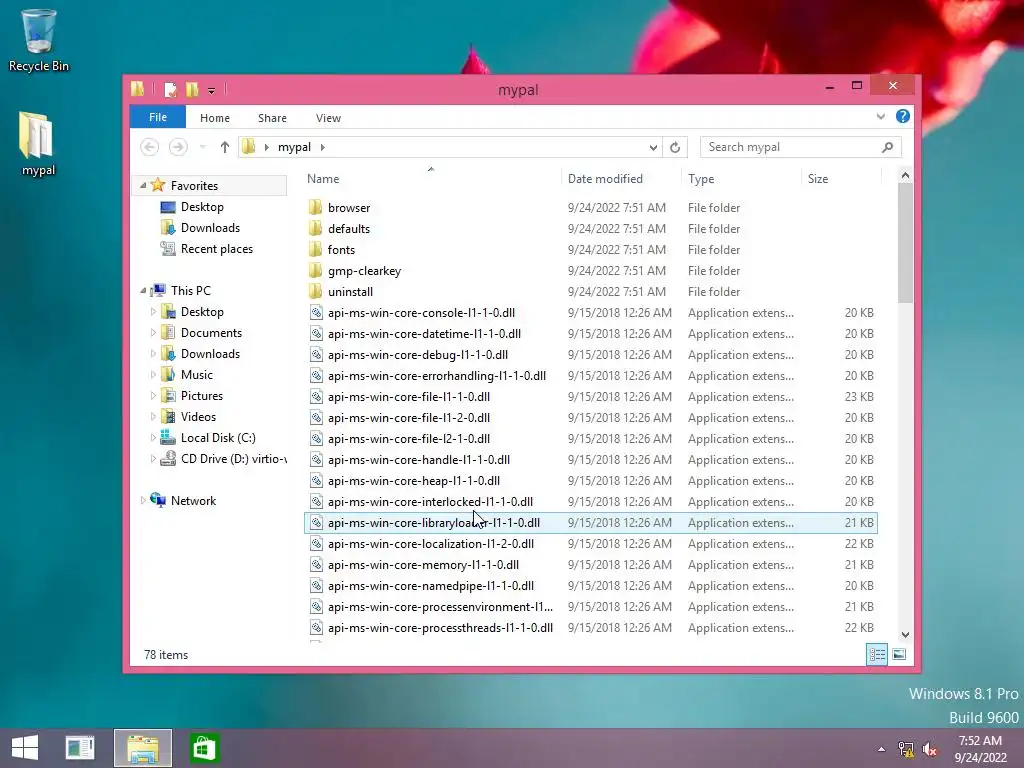Select api-ms-win-core-namedpipe-l1-1-0.dll
The height and width of the screenshot is (768, 1024).
pyautogui.click(x=431, y=586)
